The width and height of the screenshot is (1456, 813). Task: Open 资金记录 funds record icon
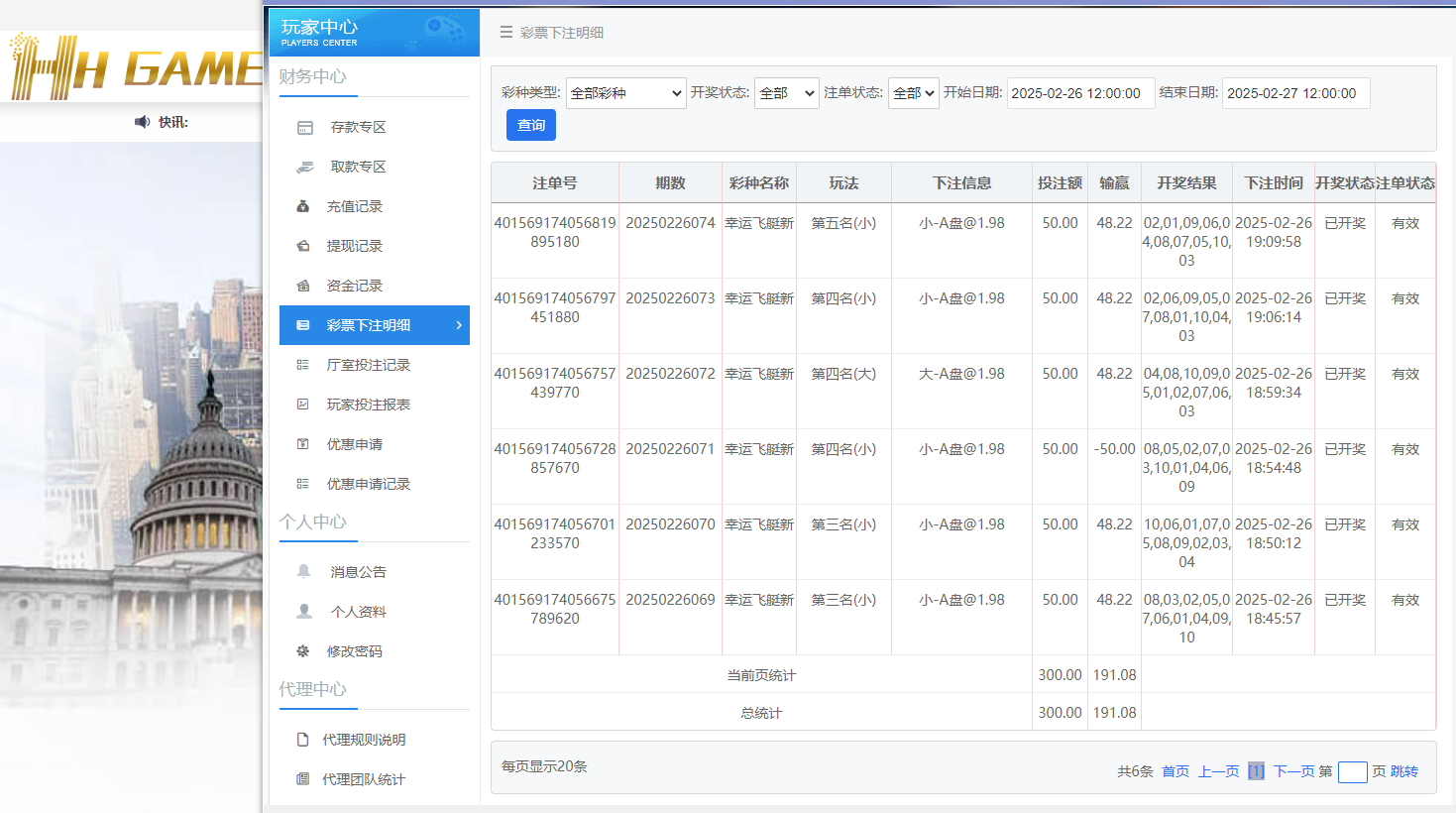click(x=305, y=286)
